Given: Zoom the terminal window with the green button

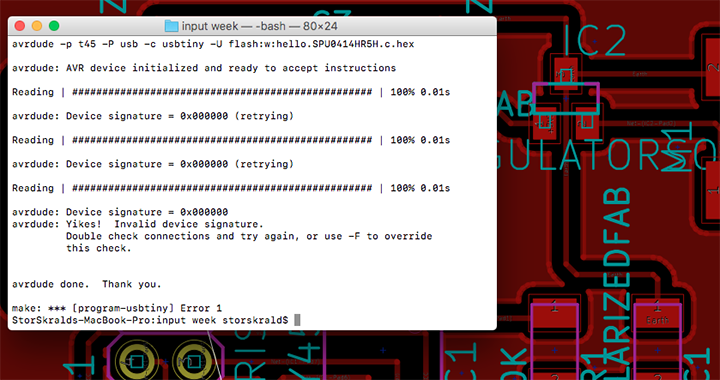Looking at the screenshot, I should [54, 26].
